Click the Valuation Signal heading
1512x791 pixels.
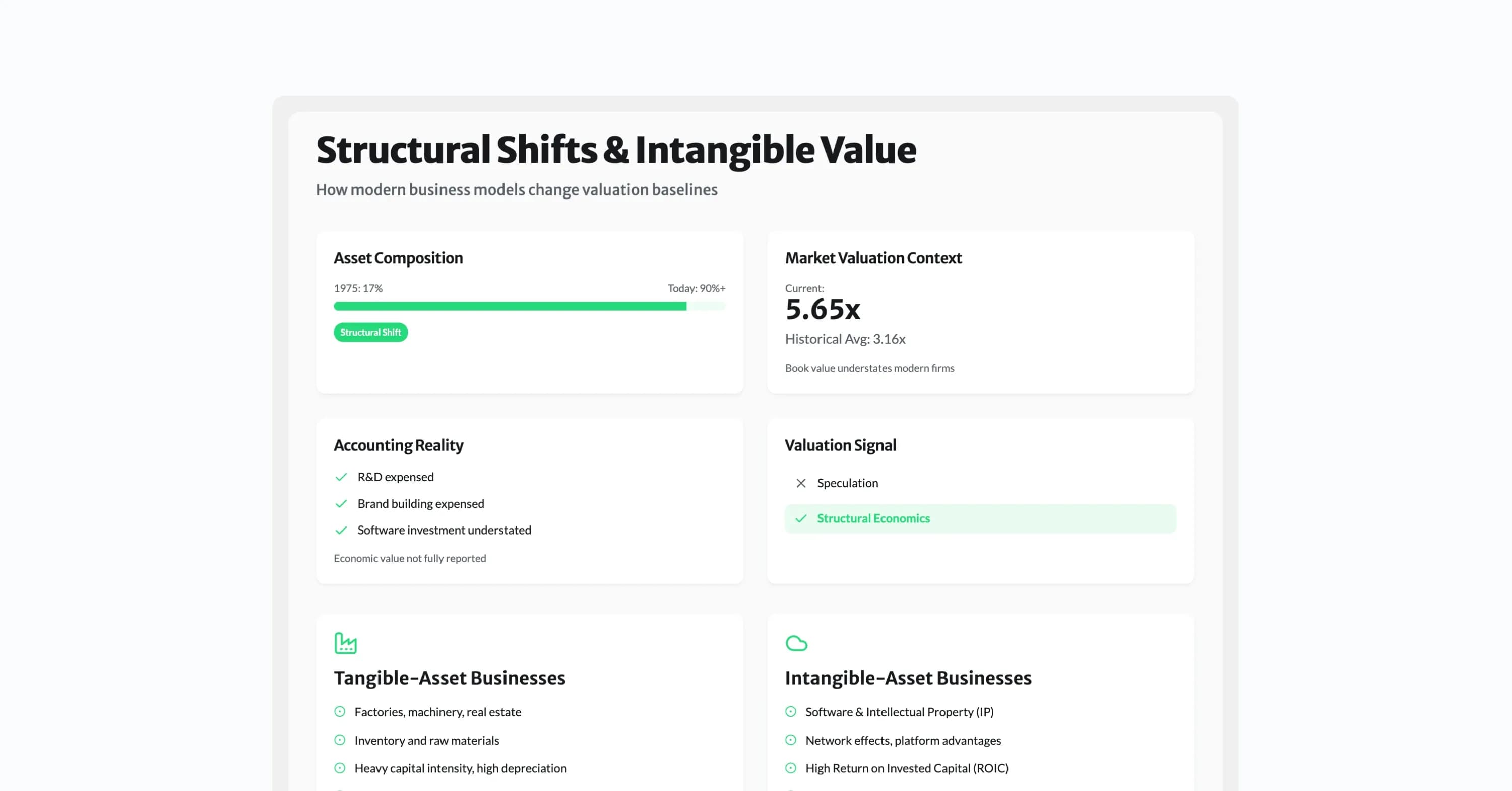coord(840,445)
